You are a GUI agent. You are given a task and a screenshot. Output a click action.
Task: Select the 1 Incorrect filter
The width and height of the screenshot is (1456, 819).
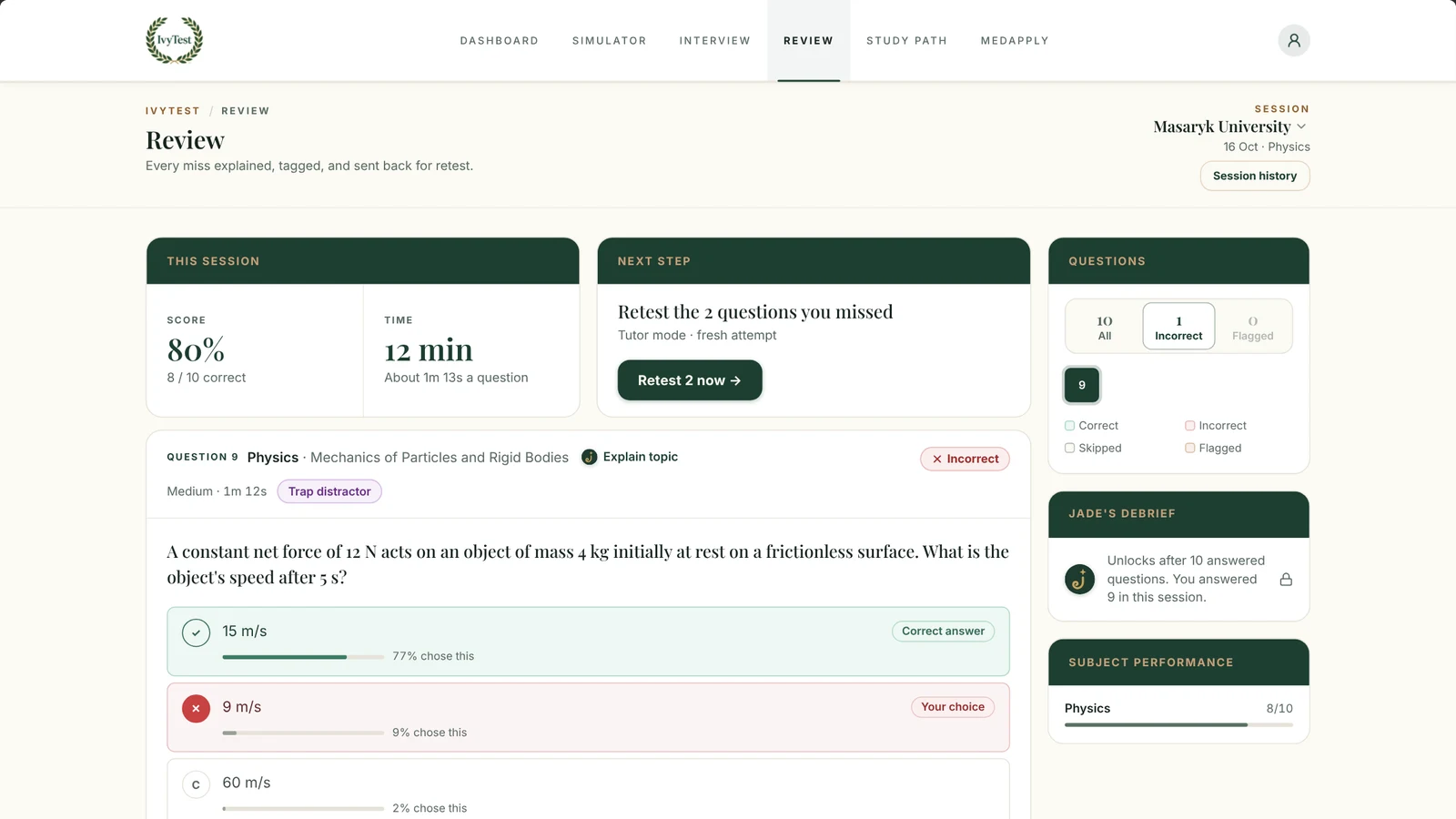[1178, 328]
